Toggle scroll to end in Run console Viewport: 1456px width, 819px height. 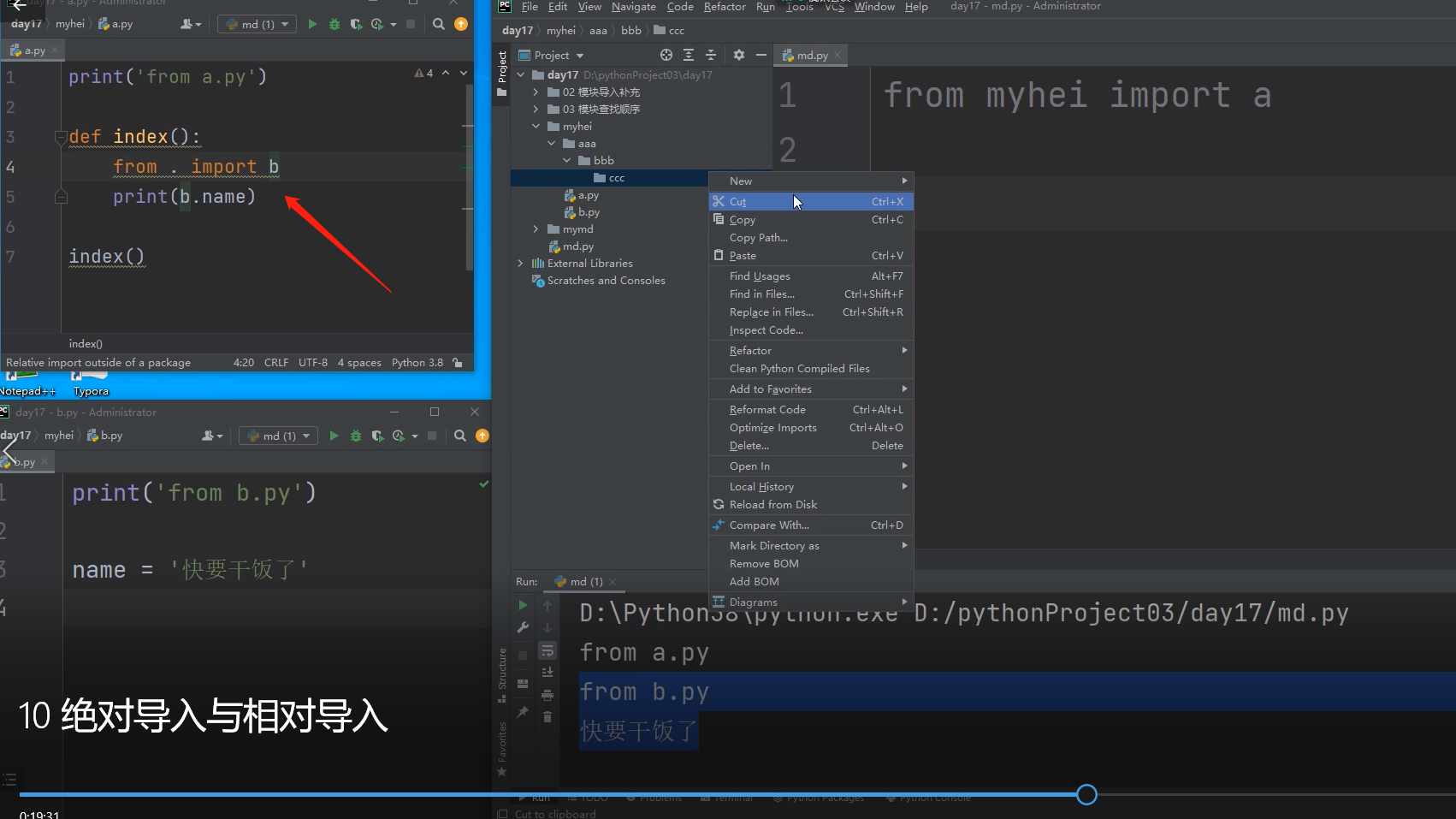coord(547,673)
